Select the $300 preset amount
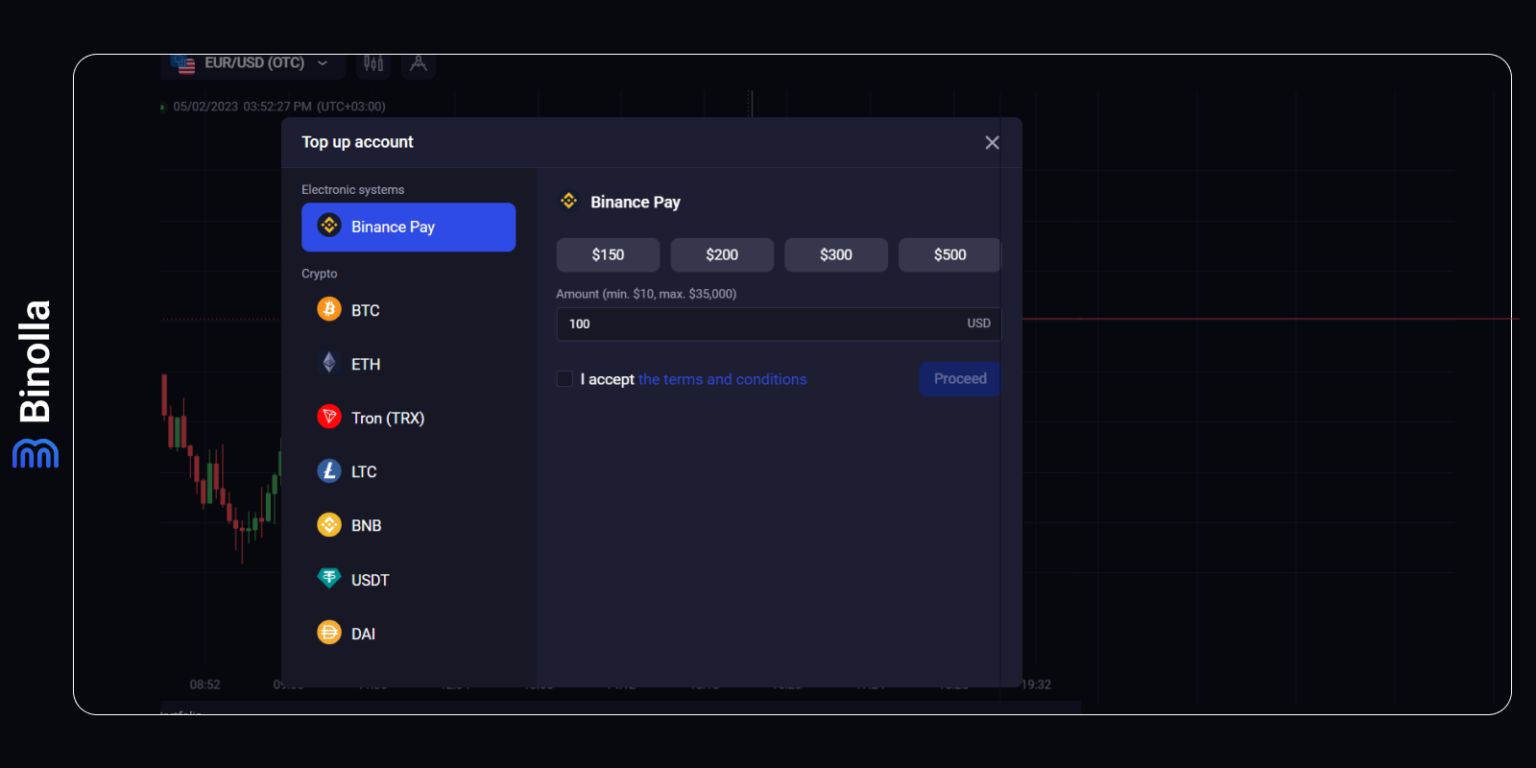The width and height of the screenshot is (1536, 768). pos(836,254)
